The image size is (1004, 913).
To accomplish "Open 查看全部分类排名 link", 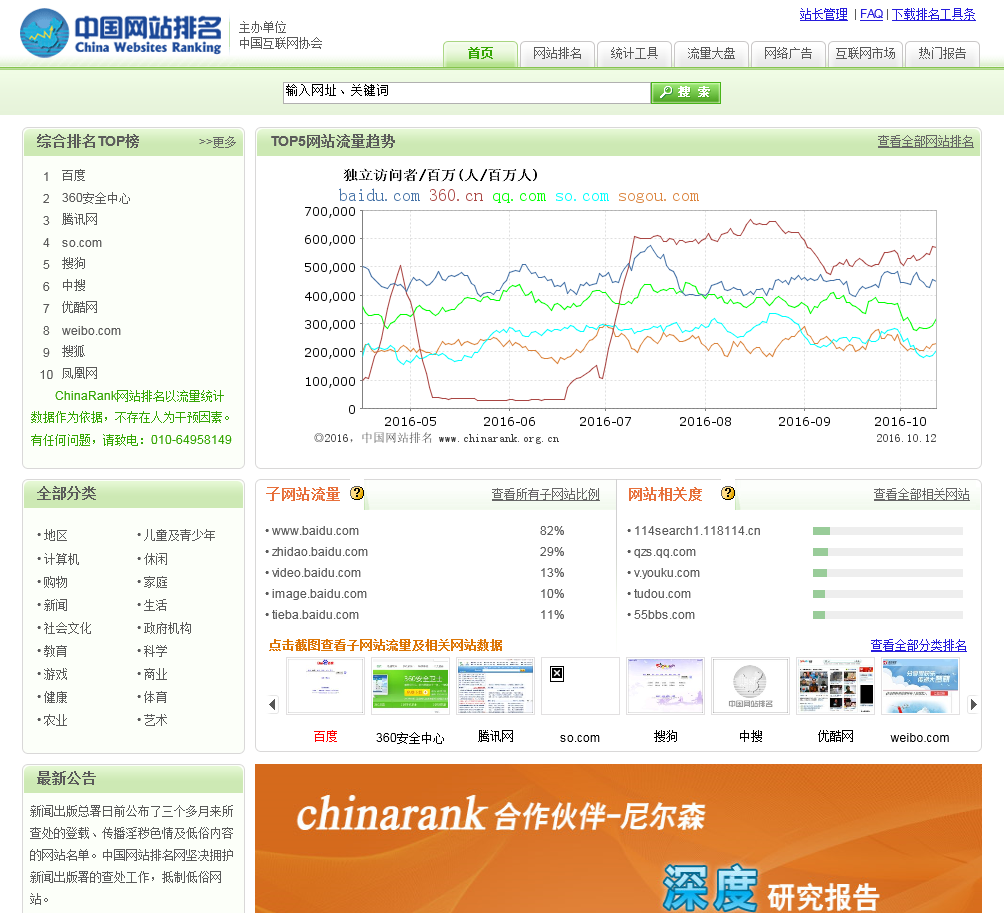I will click(918, 645).
